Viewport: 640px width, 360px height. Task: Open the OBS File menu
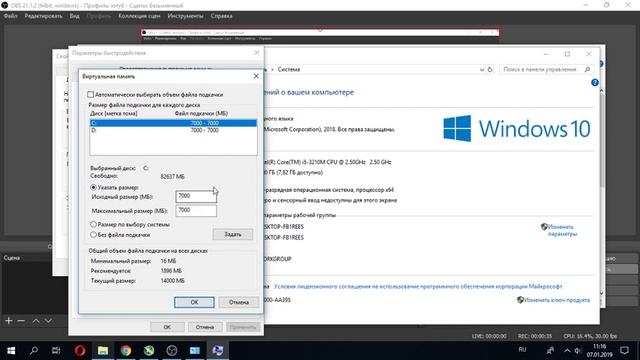pos(11,16)
